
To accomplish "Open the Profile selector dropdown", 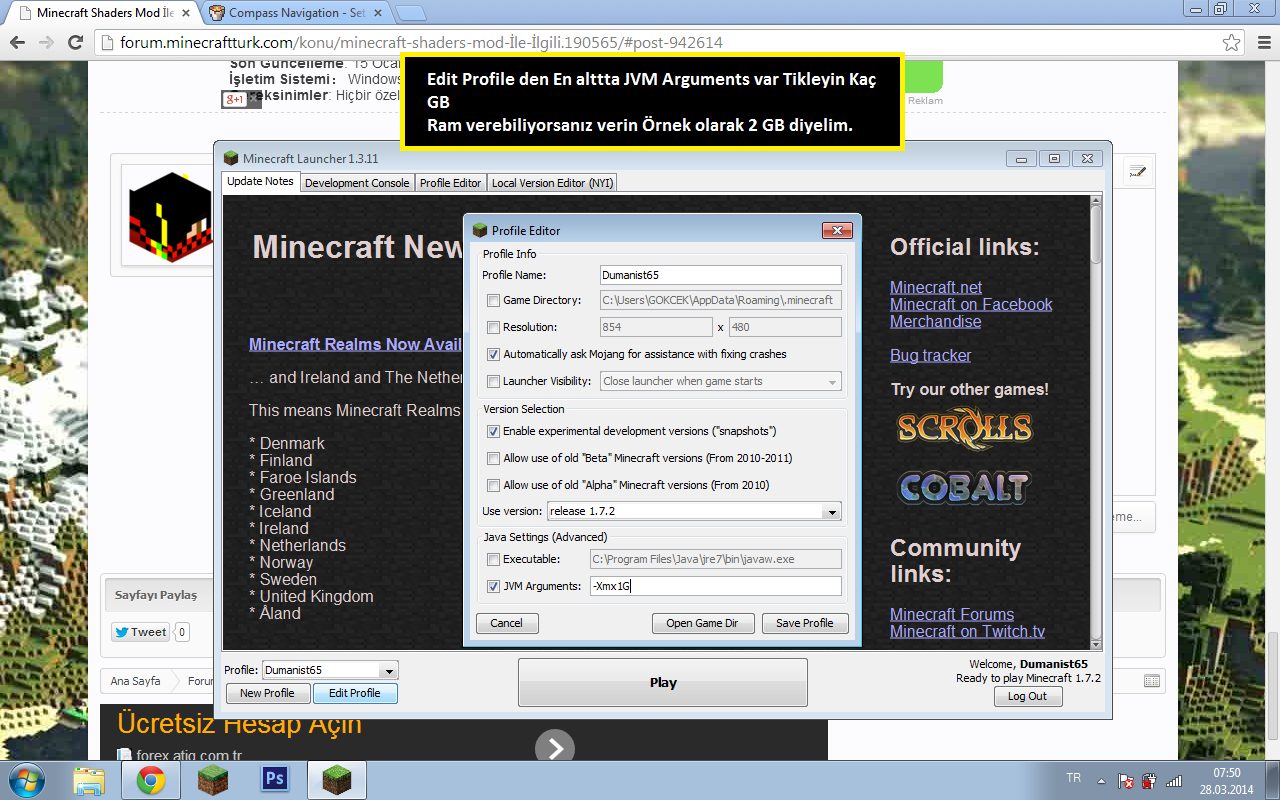I will pyautogui.click(x=330, y=670).
